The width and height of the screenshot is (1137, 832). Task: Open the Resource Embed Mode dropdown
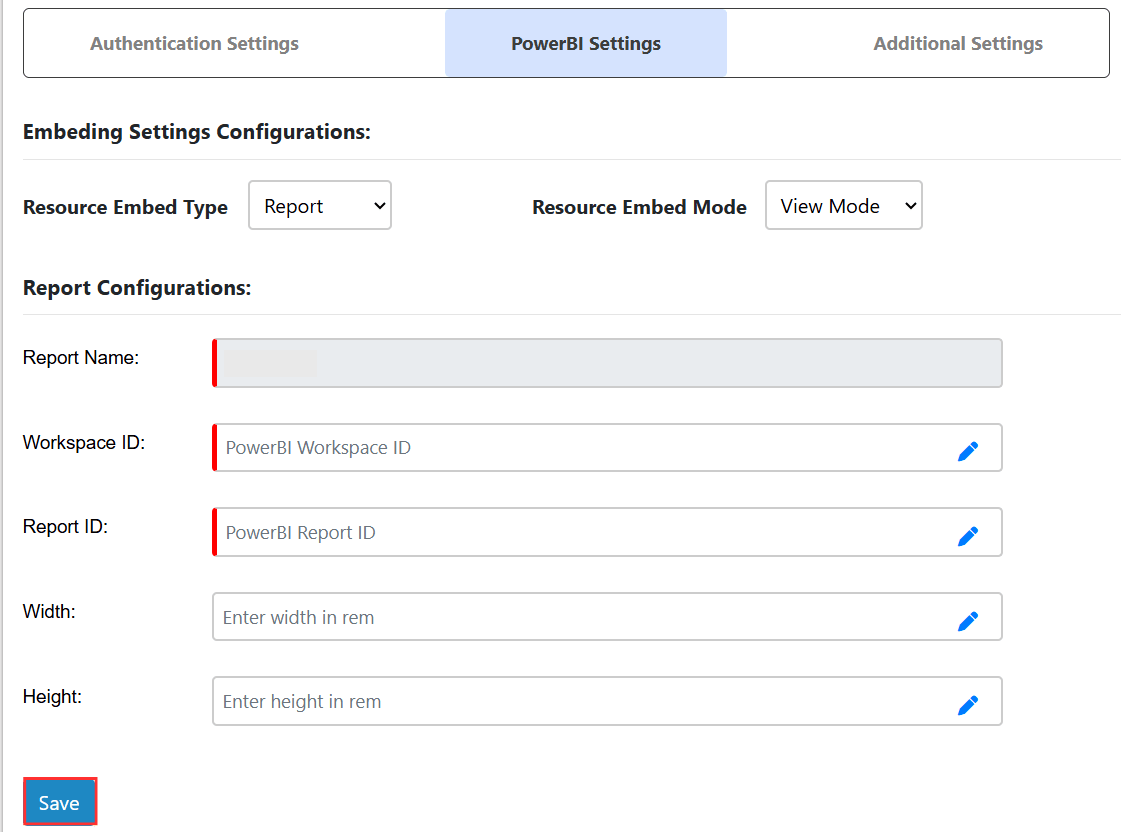click(843, 205)
